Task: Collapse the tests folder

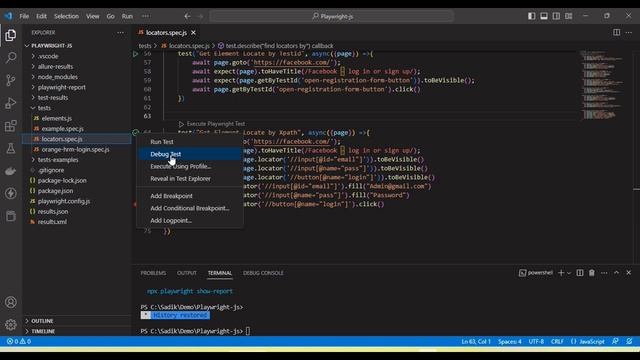Action: pos(77,108)
